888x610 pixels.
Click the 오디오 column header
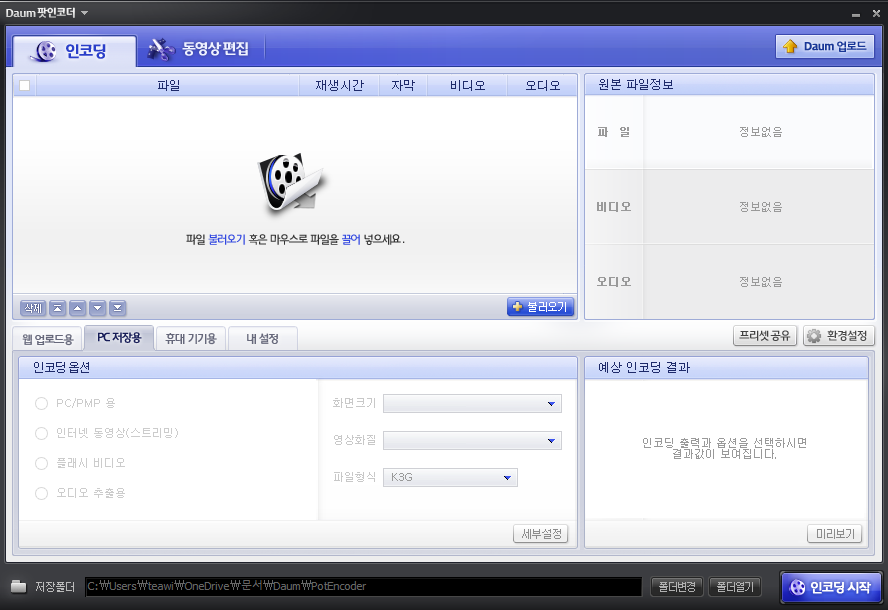(x=542, y=86)
